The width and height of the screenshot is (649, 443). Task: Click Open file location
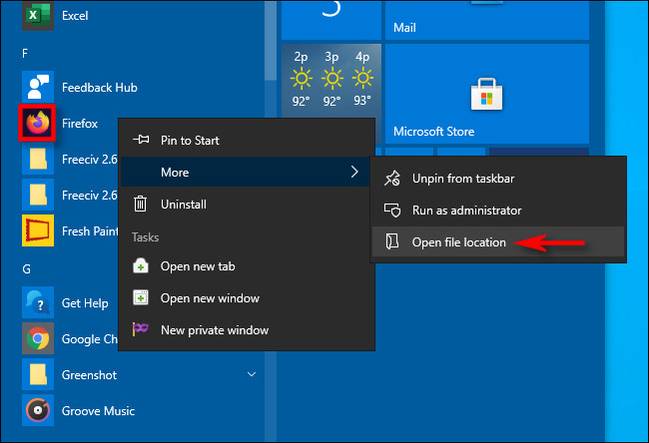point(458,242)
